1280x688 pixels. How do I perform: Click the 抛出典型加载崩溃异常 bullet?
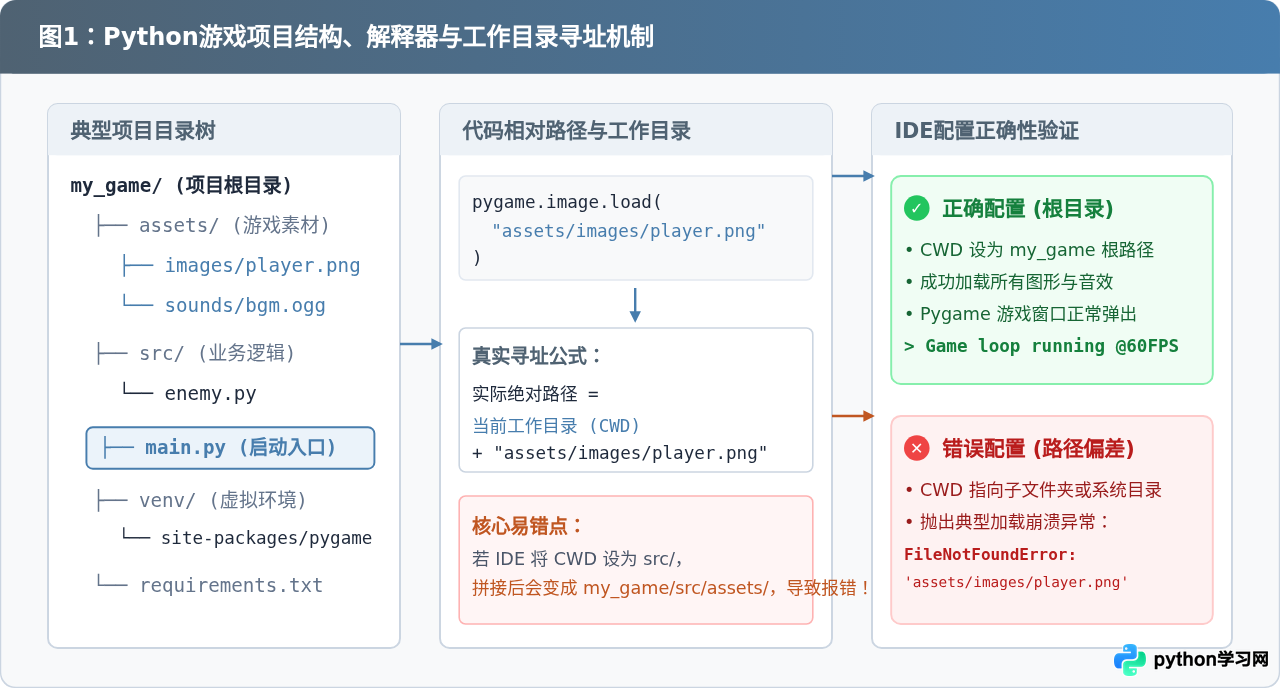coord(1007,522)
